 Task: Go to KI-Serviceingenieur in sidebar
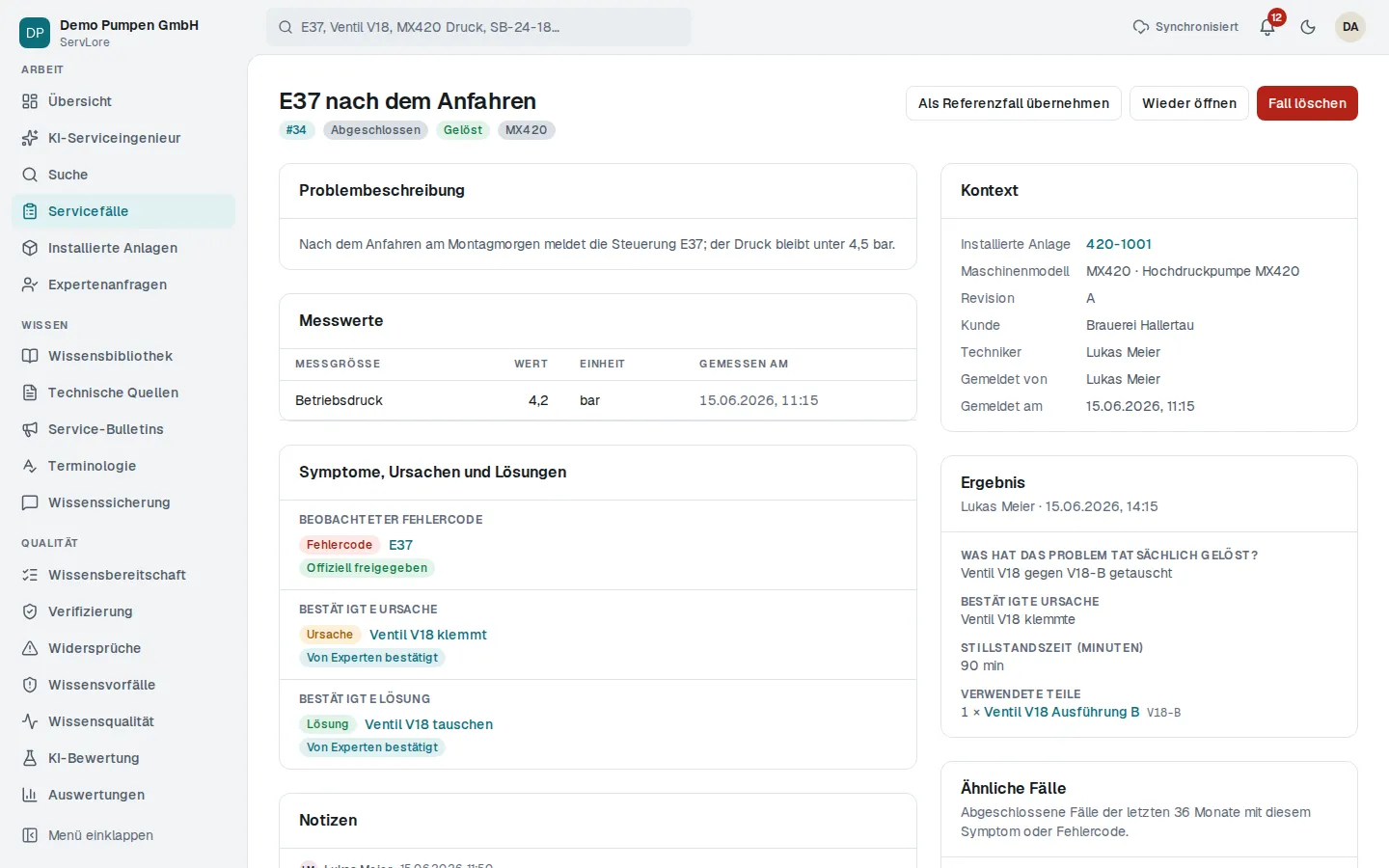pyautogui.click(x=123, y=138)
